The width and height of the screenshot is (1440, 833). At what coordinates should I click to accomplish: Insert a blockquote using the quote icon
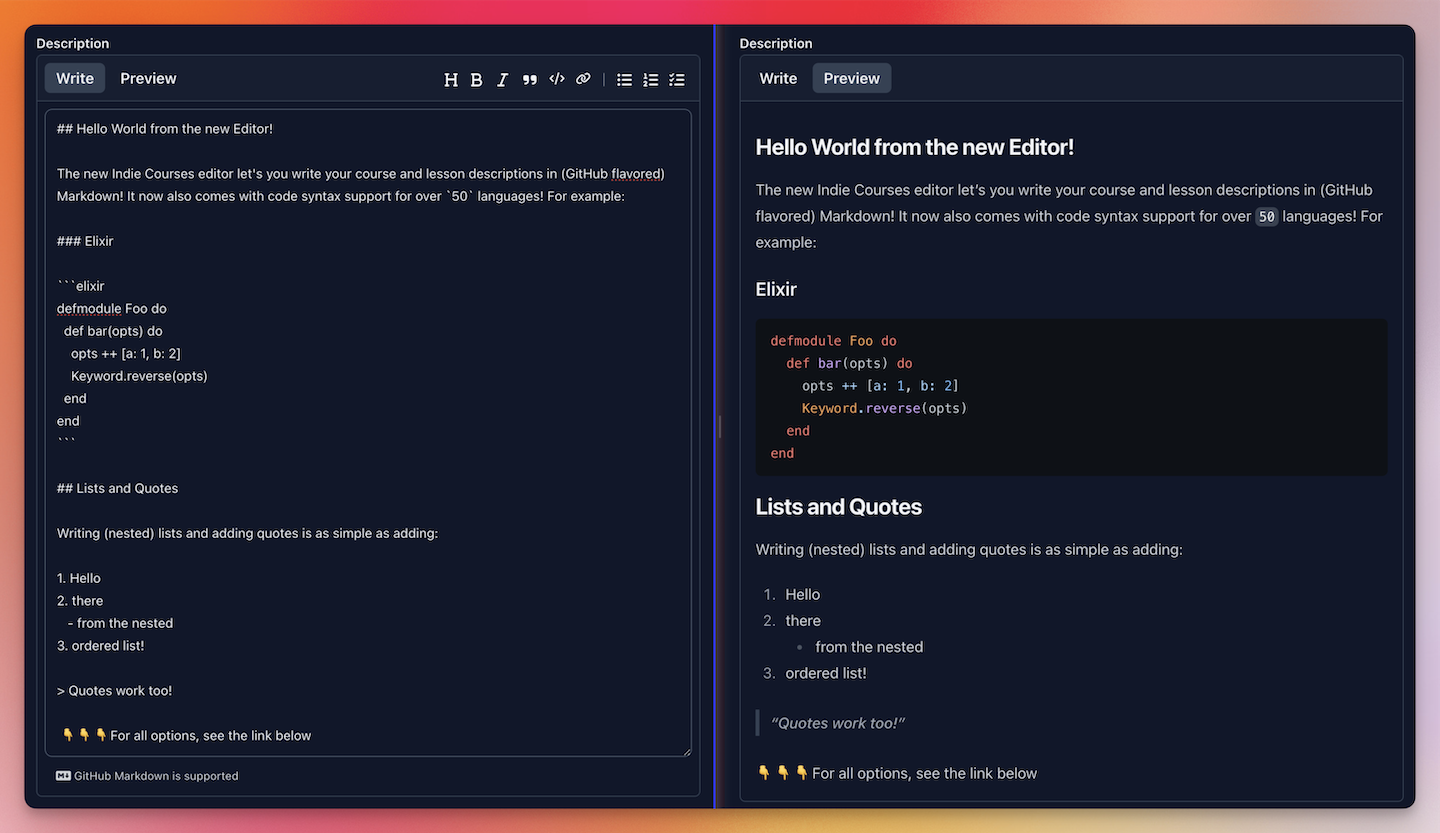[529, 79]
